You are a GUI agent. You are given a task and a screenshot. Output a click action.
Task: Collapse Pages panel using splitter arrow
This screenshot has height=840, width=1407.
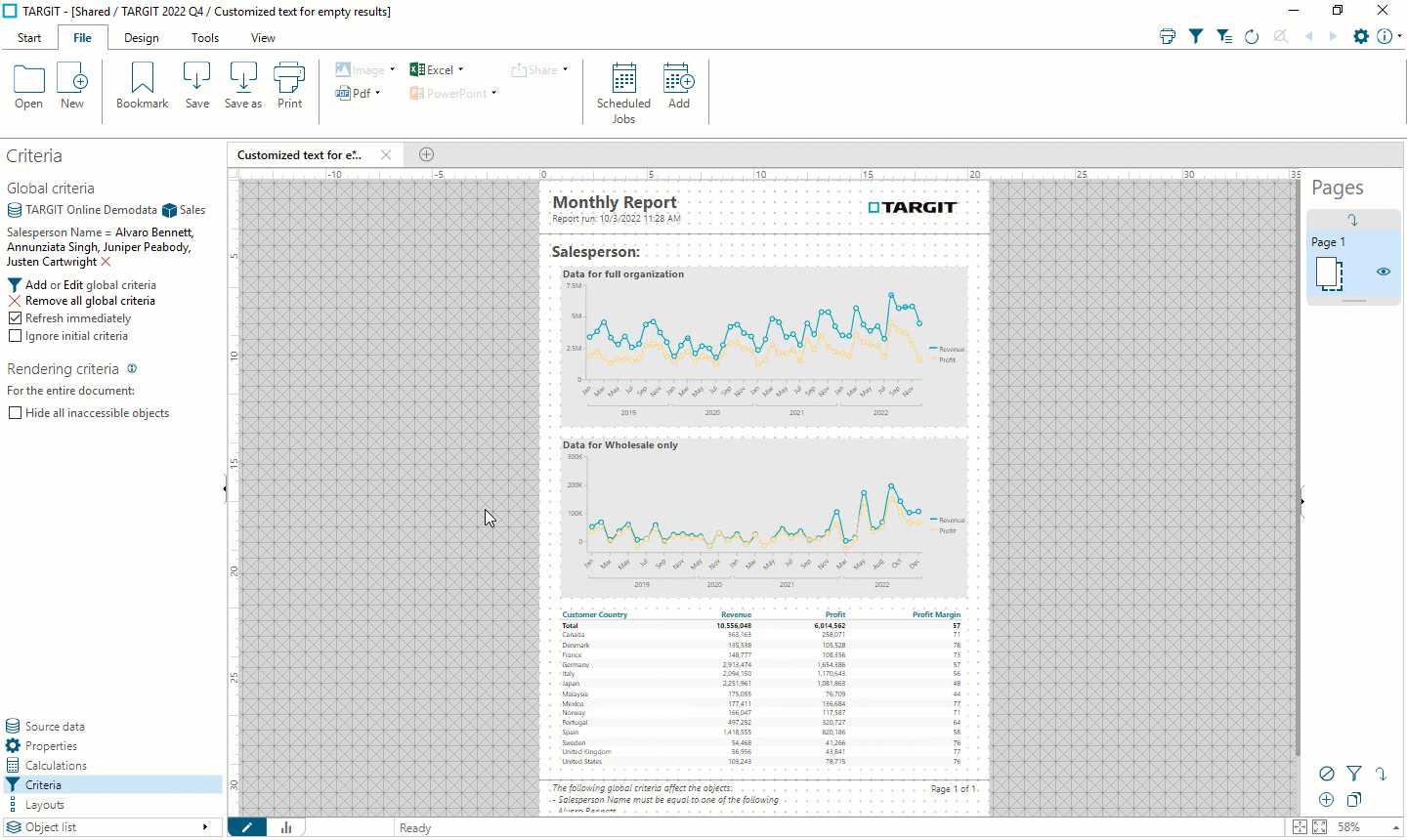[1302, 501]
